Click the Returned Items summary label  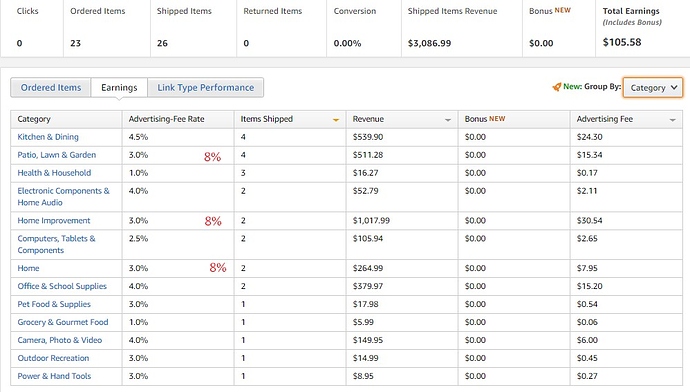coord(273,11)
